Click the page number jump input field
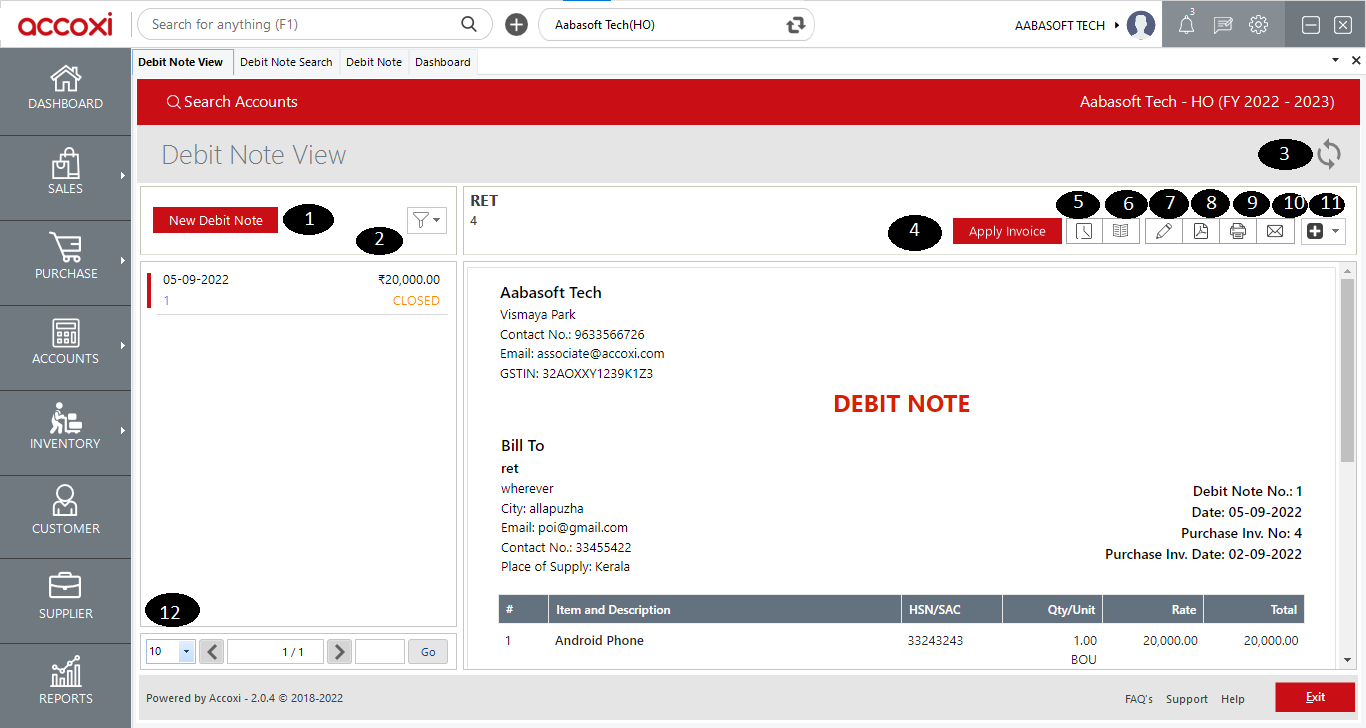The width and height of the screenshot is (1366, 728). point(380,652)
